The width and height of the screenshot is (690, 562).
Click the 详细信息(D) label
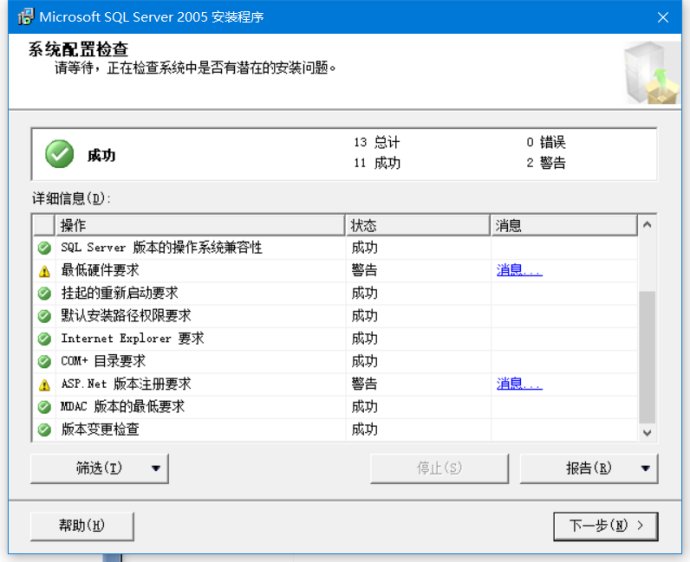click(71, 198)
